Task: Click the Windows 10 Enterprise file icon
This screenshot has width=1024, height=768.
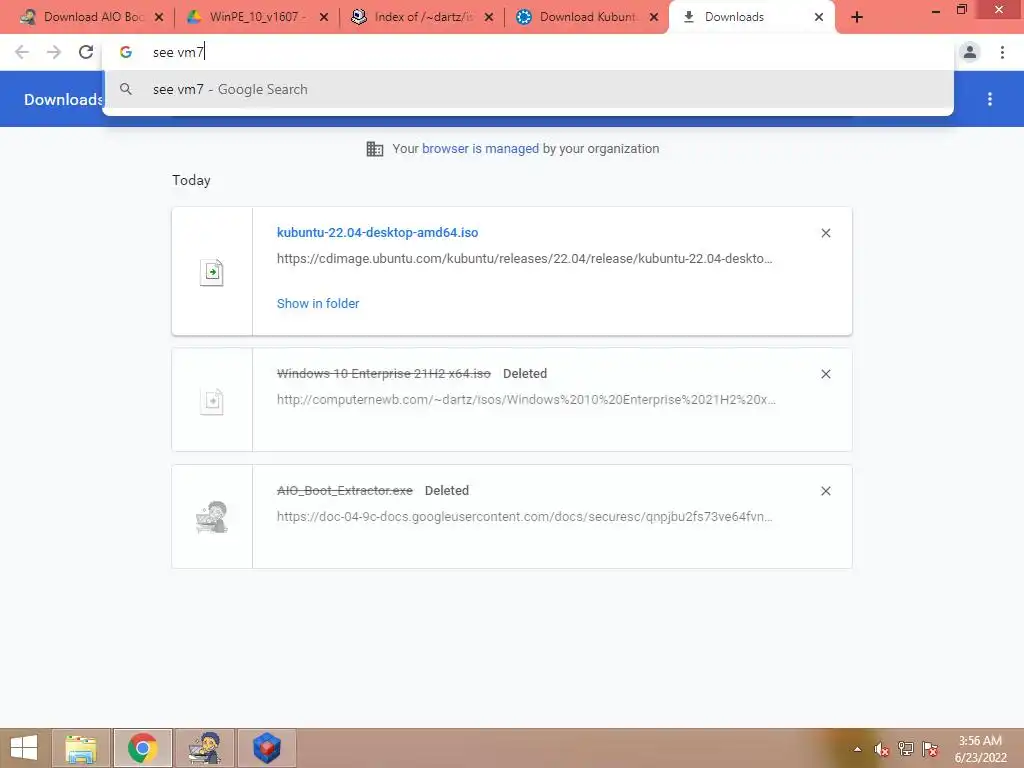Action: point(212,400)
